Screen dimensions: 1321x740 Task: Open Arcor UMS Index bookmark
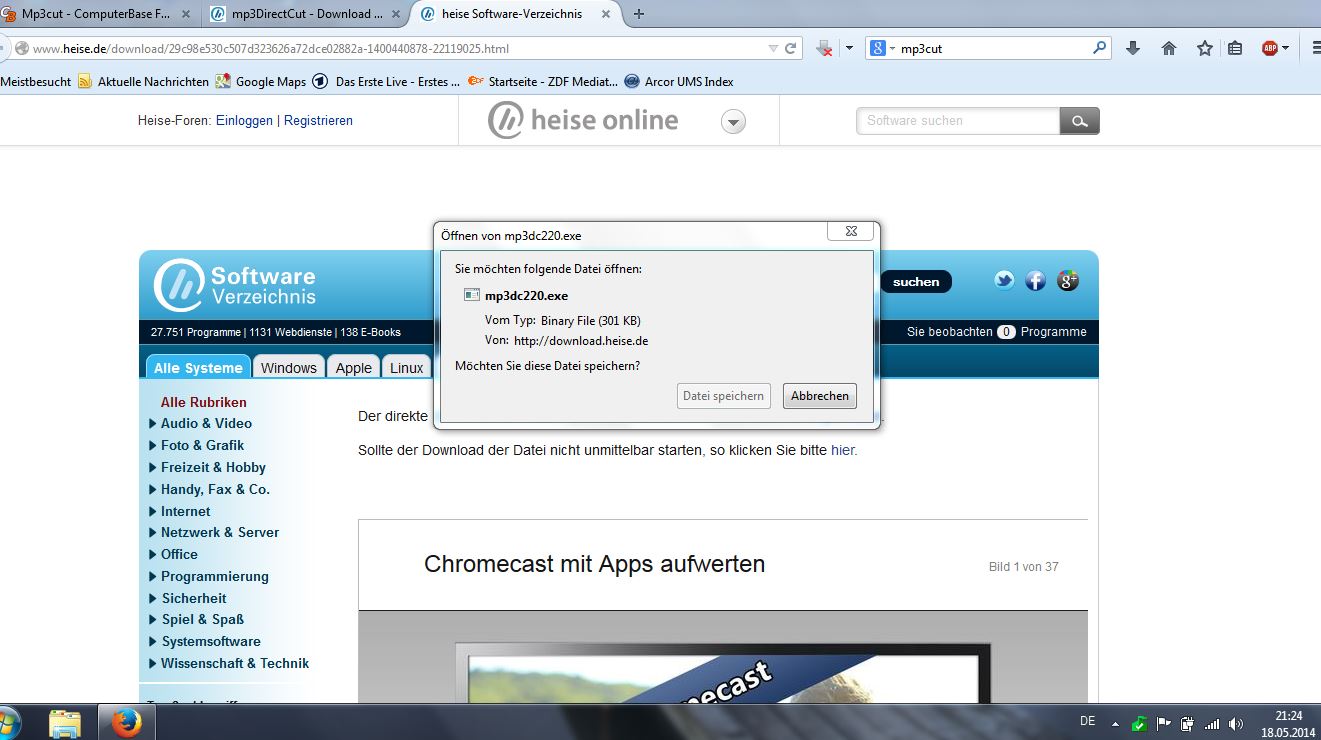pyautogui.click(x=679, y=82)
